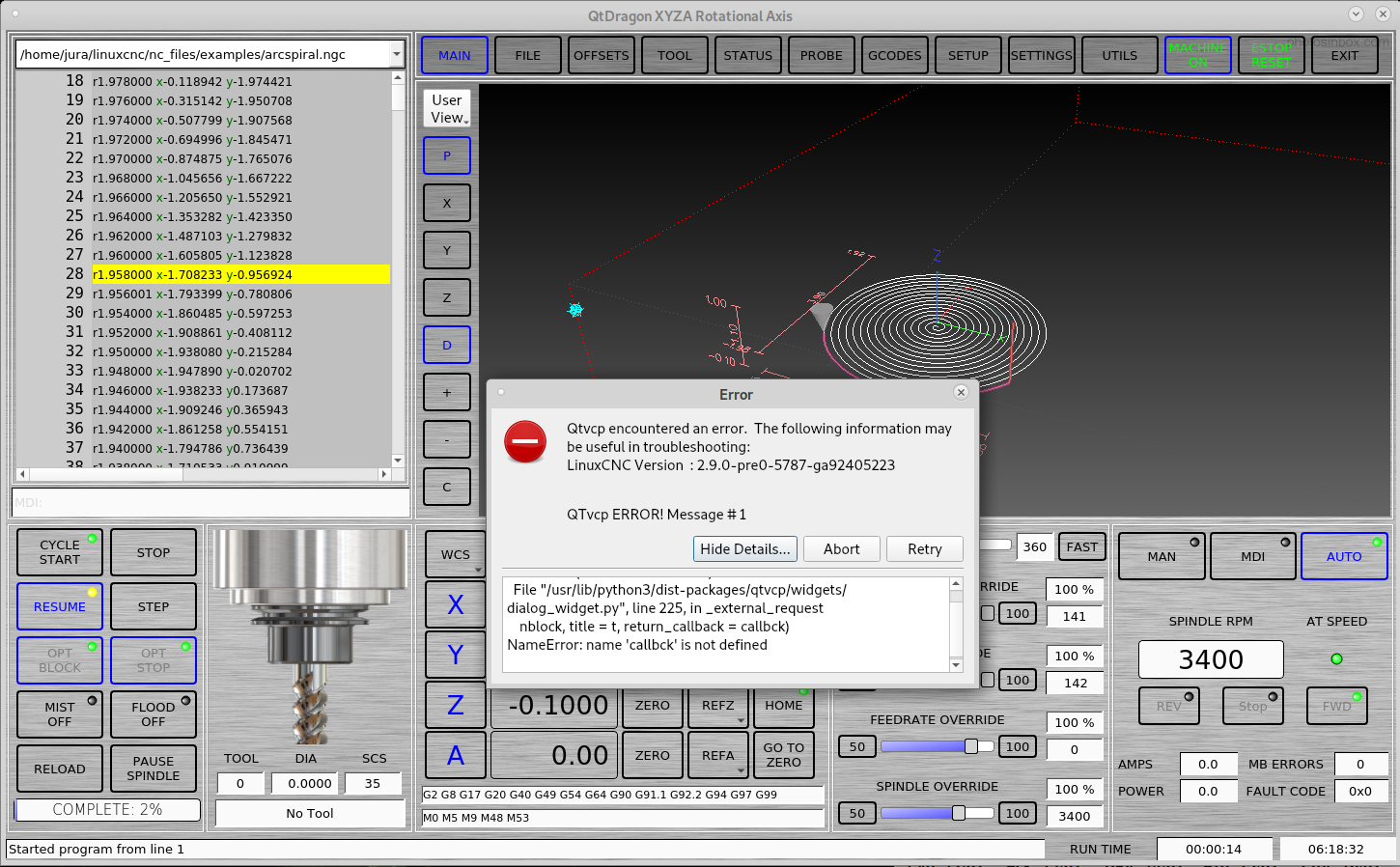Click Retry in the error dialog
The width and height of the screenshot is (1400, 867).
pos(925,548)
